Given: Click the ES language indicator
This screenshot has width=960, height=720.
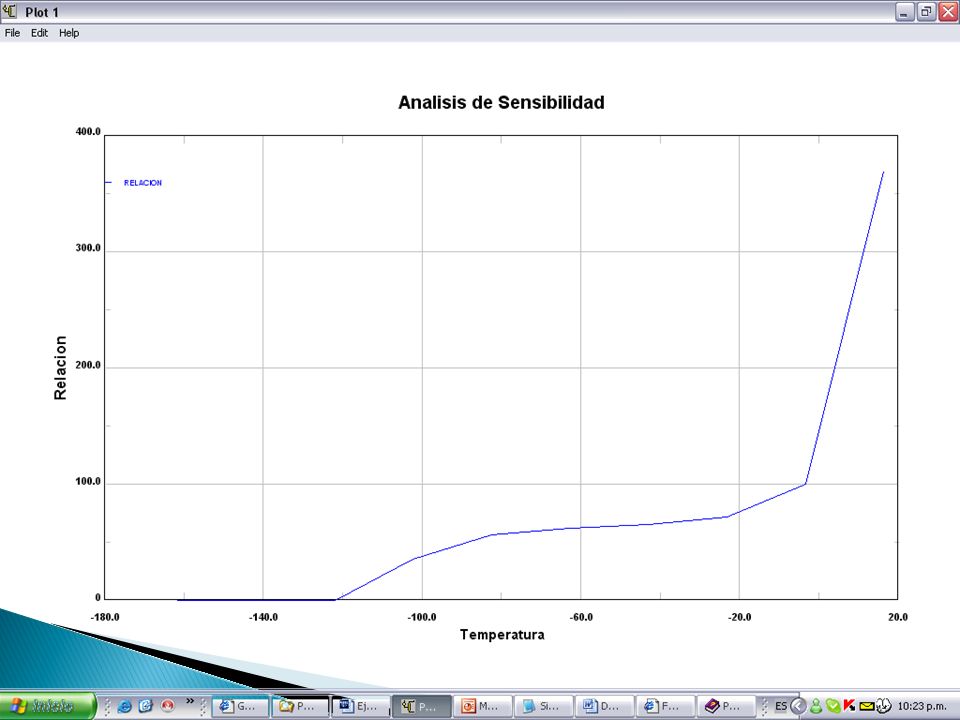Looking at the screenshot, I should click(781, 706).
